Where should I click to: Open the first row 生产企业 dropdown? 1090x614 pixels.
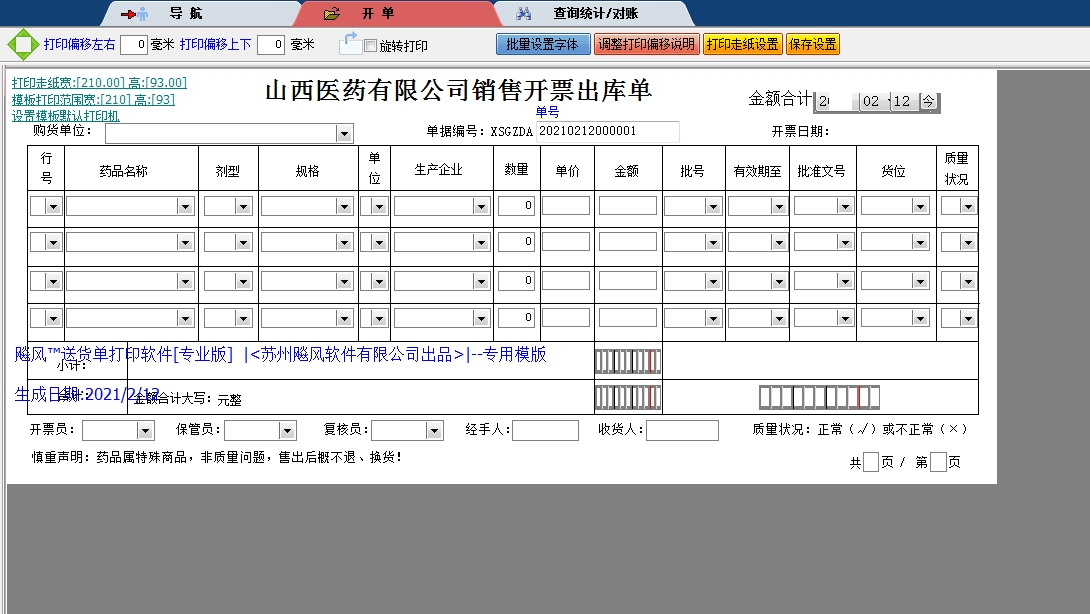tap(483, 205)
